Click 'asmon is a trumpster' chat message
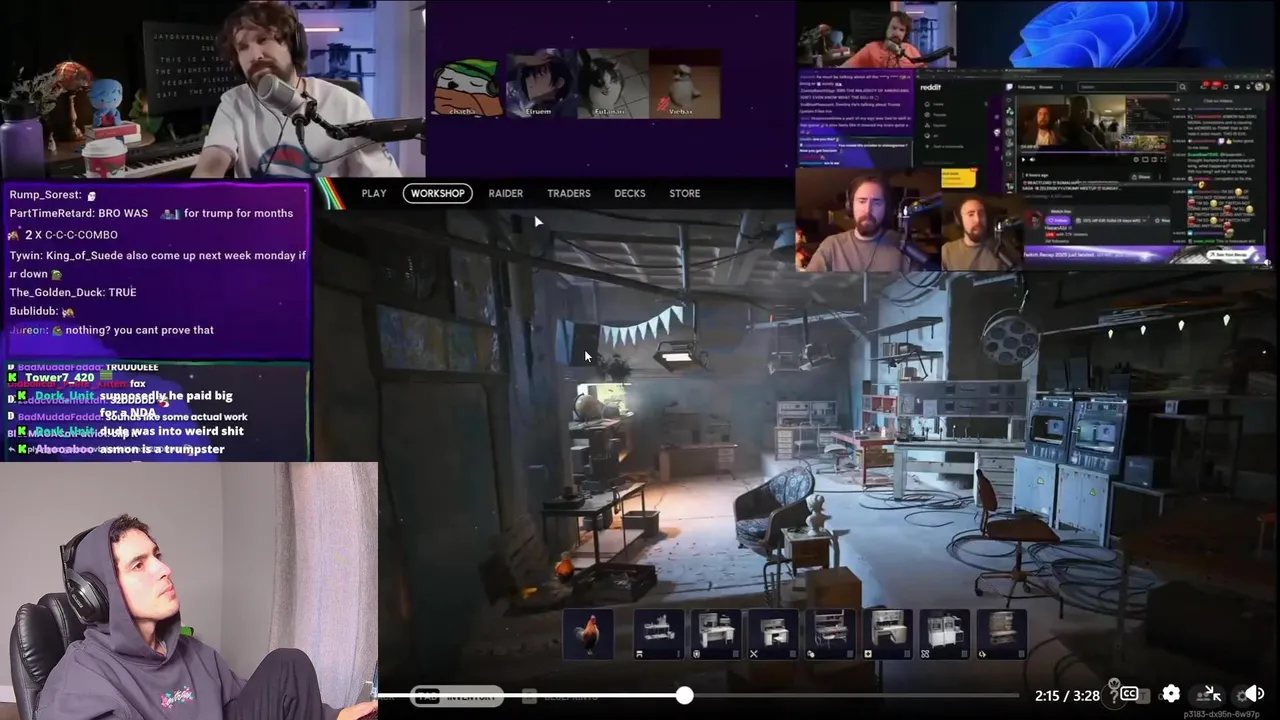1280x720 pixels. (162, 449)
